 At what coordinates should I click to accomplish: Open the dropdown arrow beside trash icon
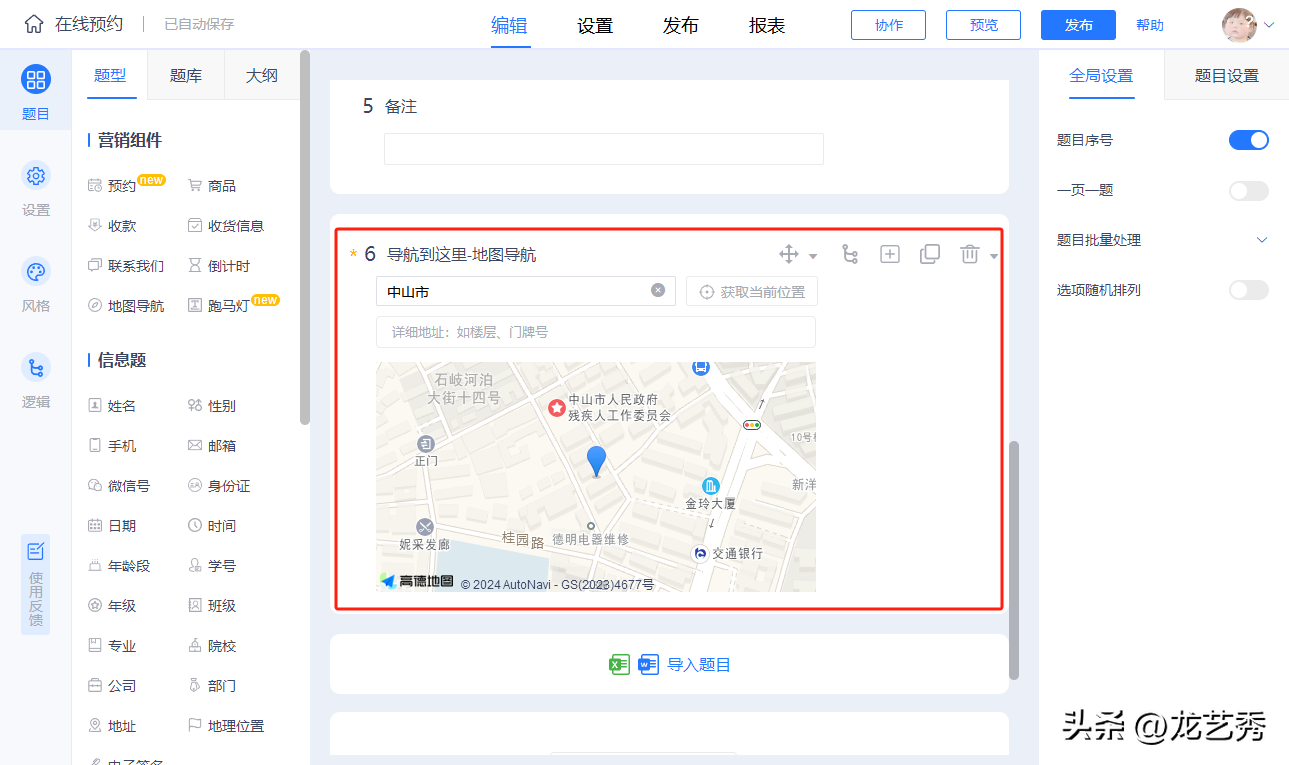pyautogui.click(x=994, y=256)
